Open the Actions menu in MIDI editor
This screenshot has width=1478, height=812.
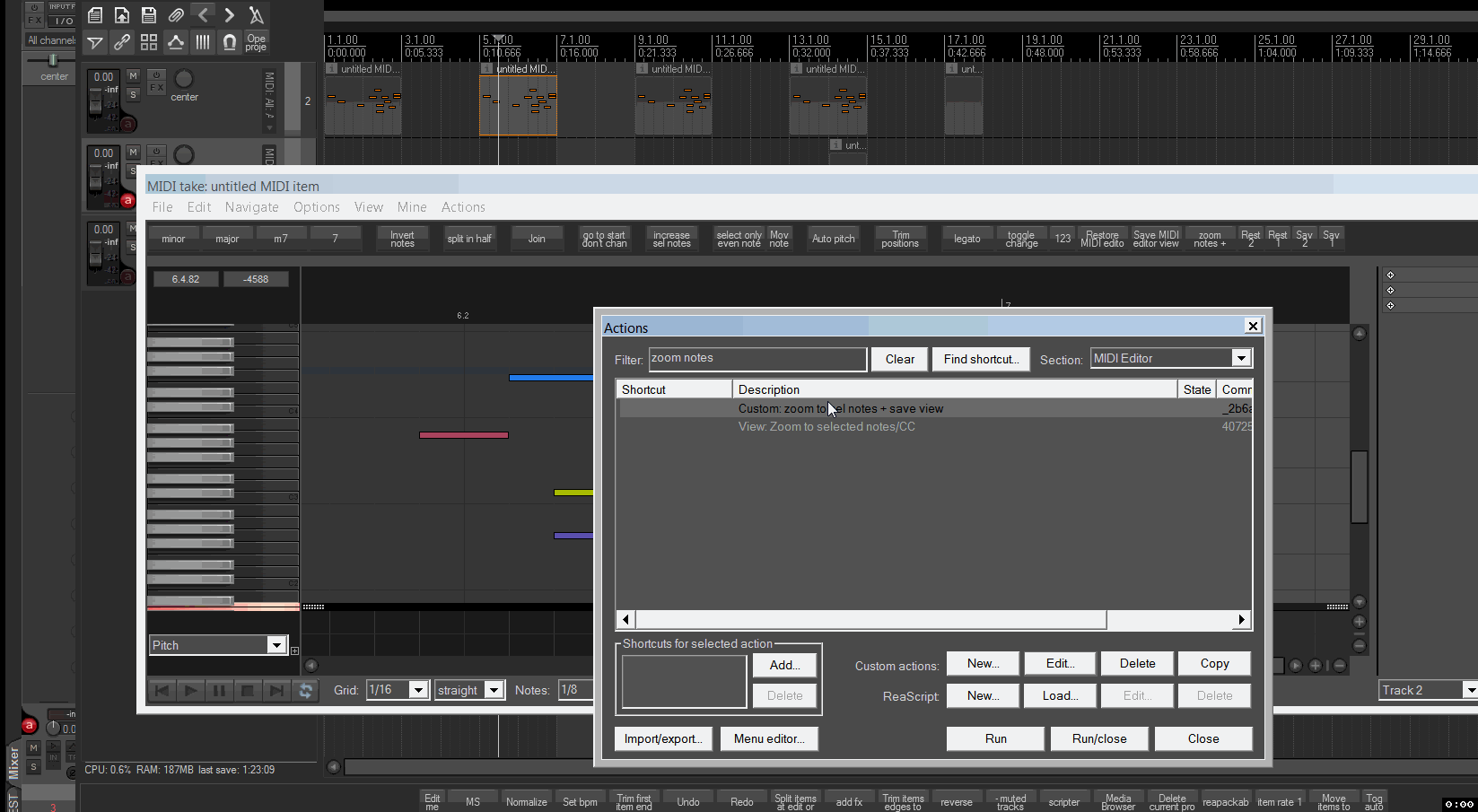click(463, 207)
